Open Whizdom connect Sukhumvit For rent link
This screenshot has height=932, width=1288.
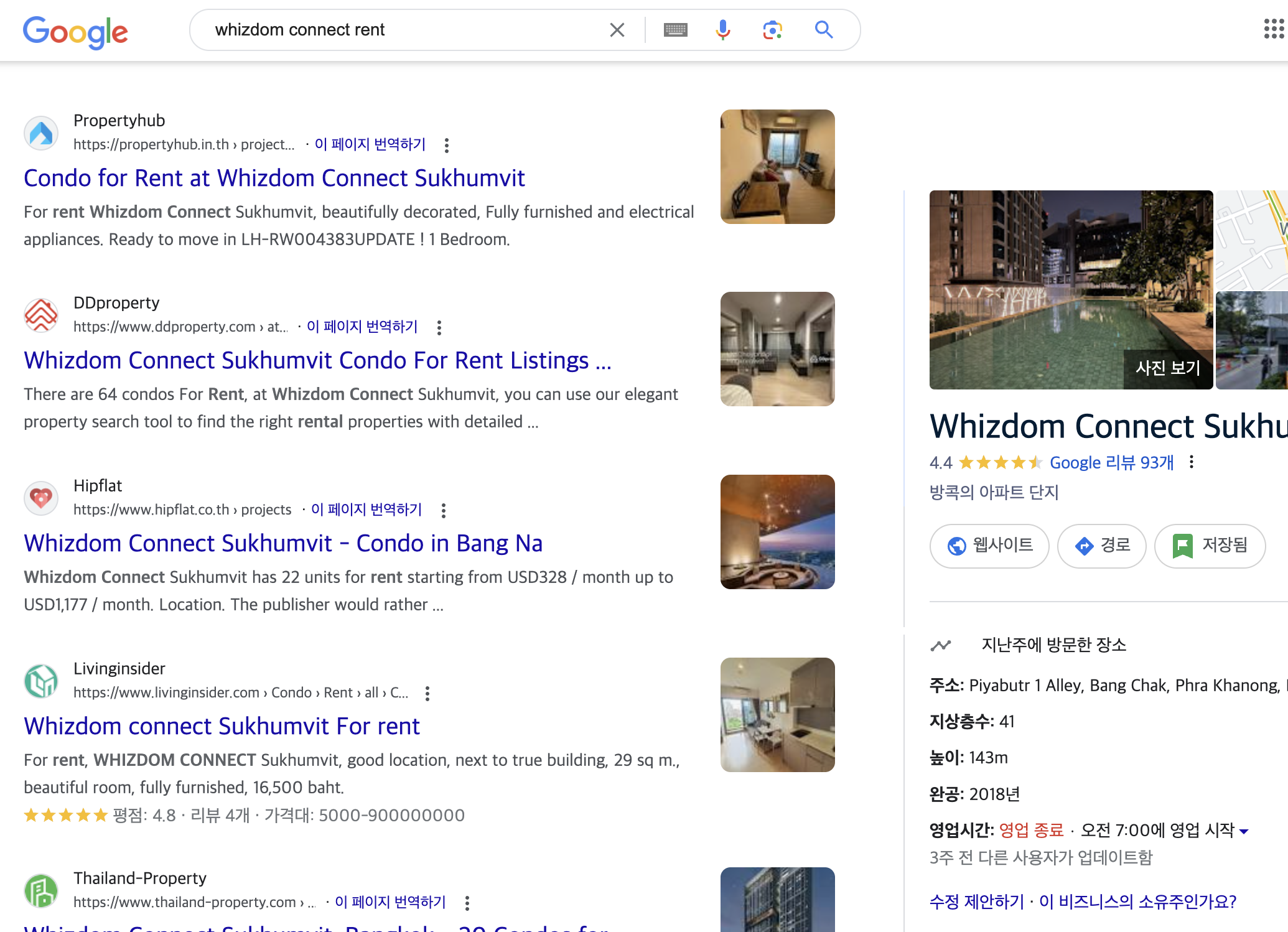tap(222, 726)
